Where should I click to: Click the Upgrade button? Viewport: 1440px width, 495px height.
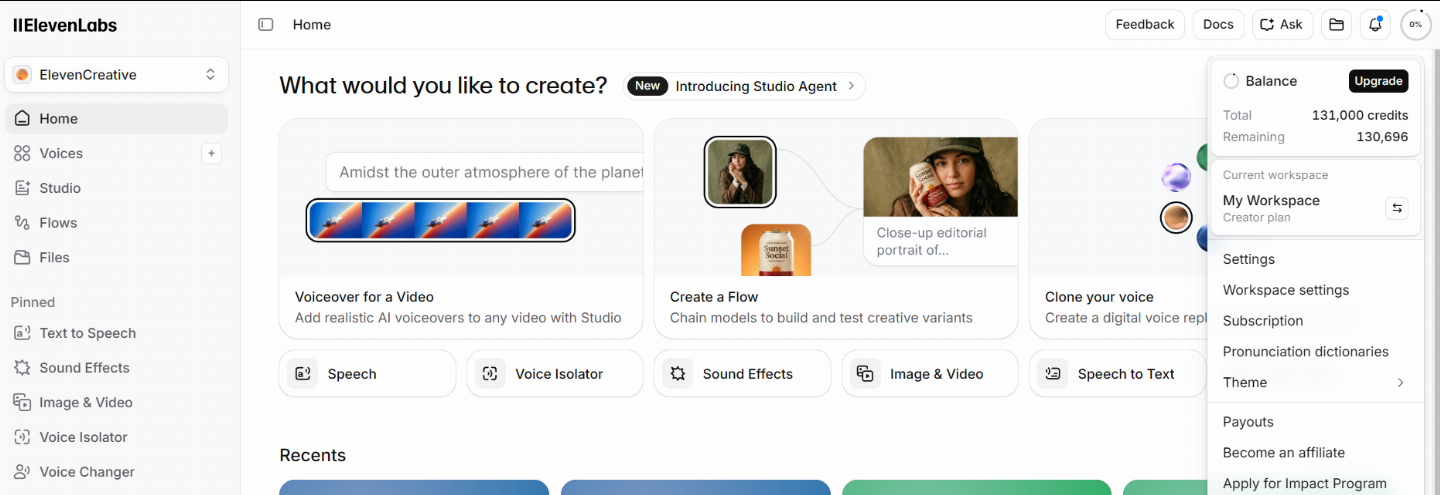pyautogui.click(x=1378, y=81)
